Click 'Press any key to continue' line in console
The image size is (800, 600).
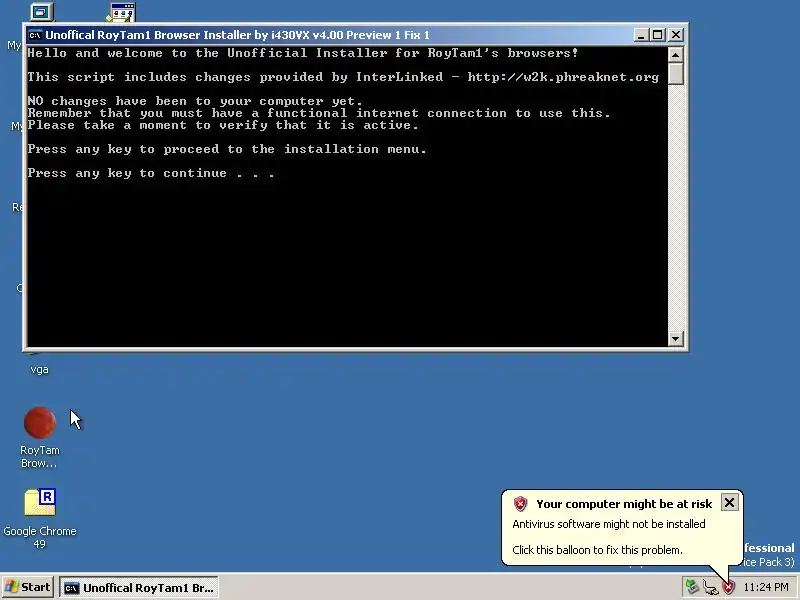click(151, 173)
